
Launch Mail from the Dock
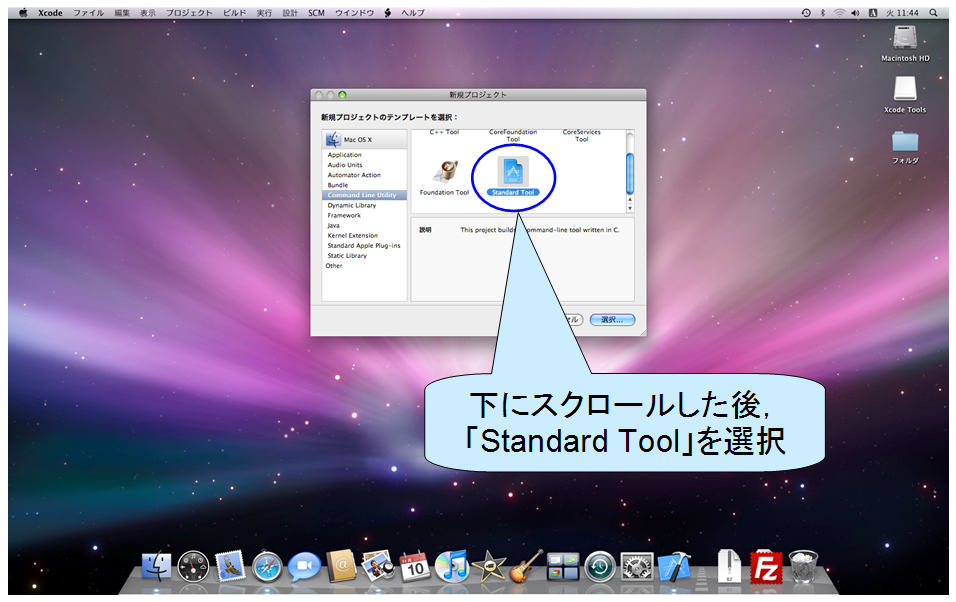230,566
